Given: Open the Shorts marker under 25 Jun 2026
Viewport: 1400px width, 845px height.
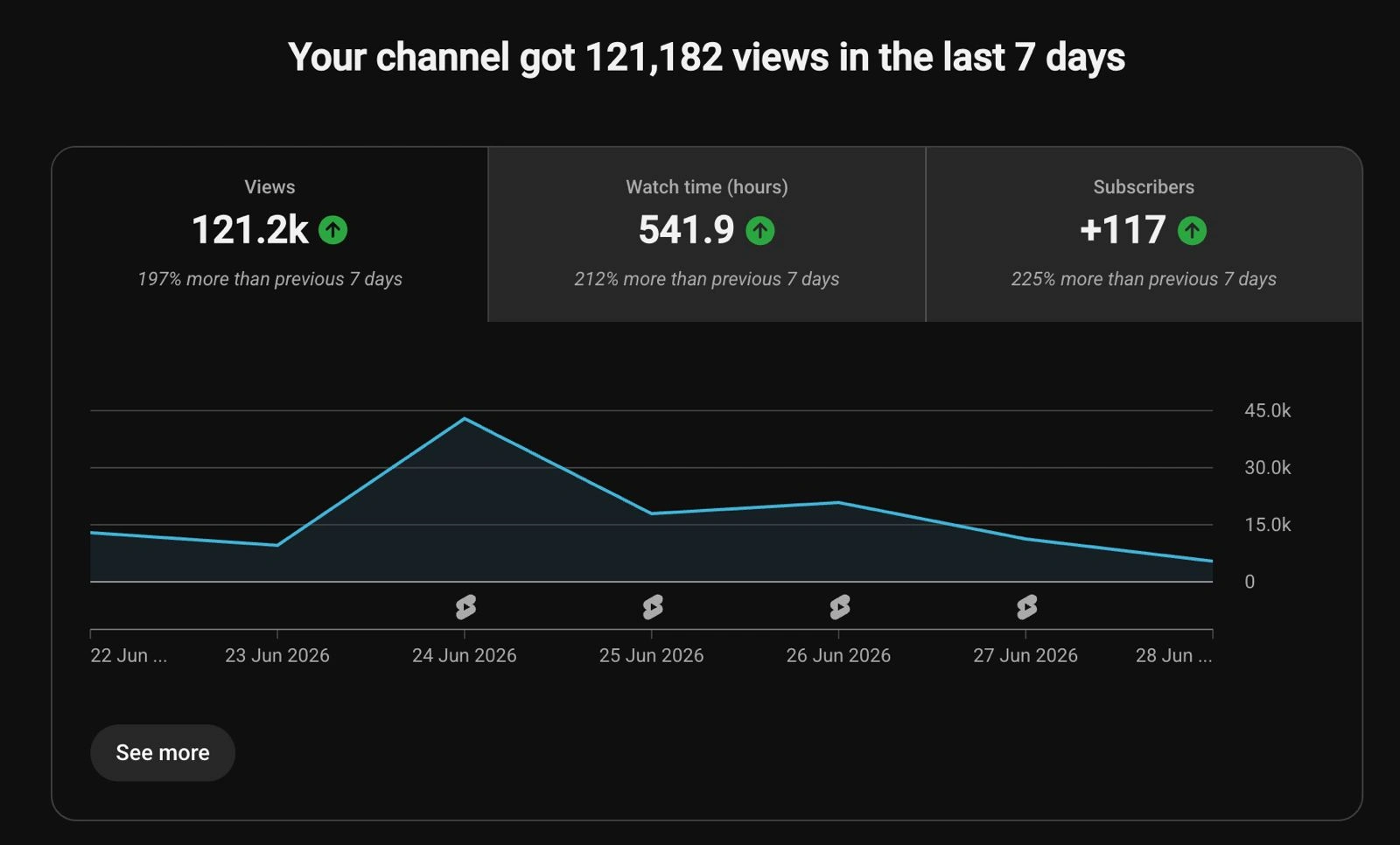Looking at the screenshot, I should click(653, 607).
